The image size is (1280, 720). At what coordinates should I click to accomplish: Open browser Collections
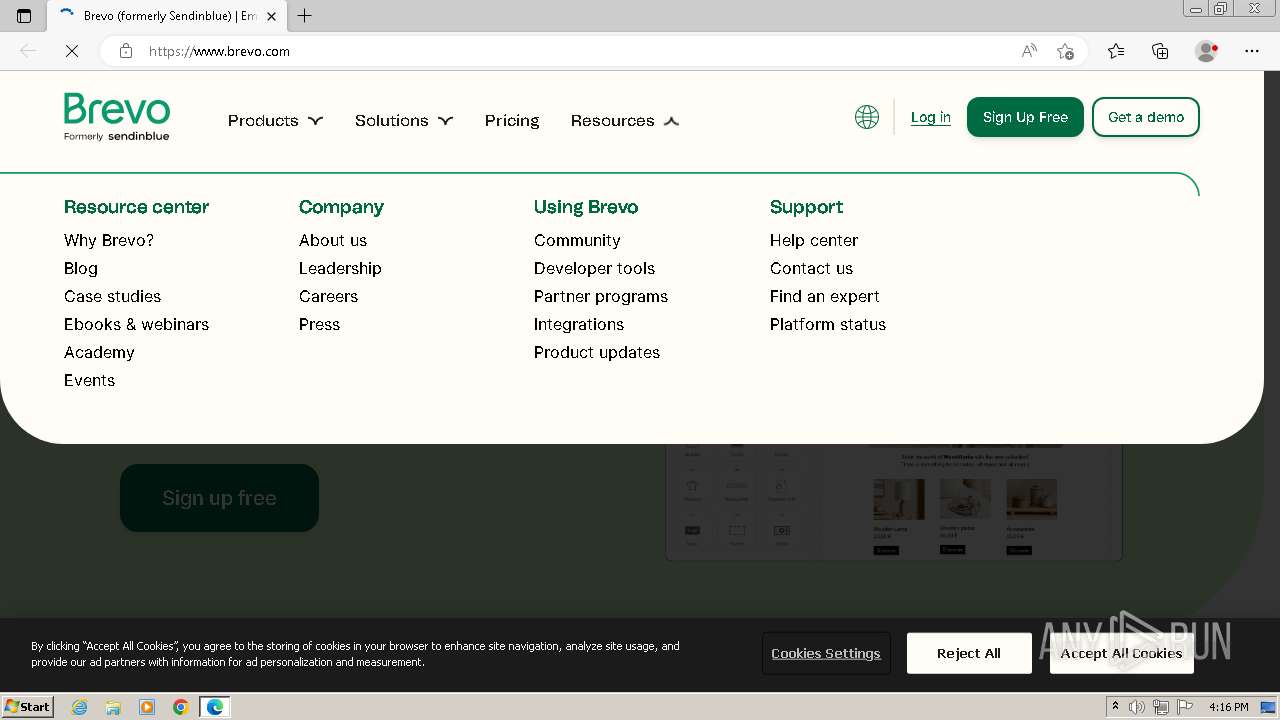tap(1160, 51)
